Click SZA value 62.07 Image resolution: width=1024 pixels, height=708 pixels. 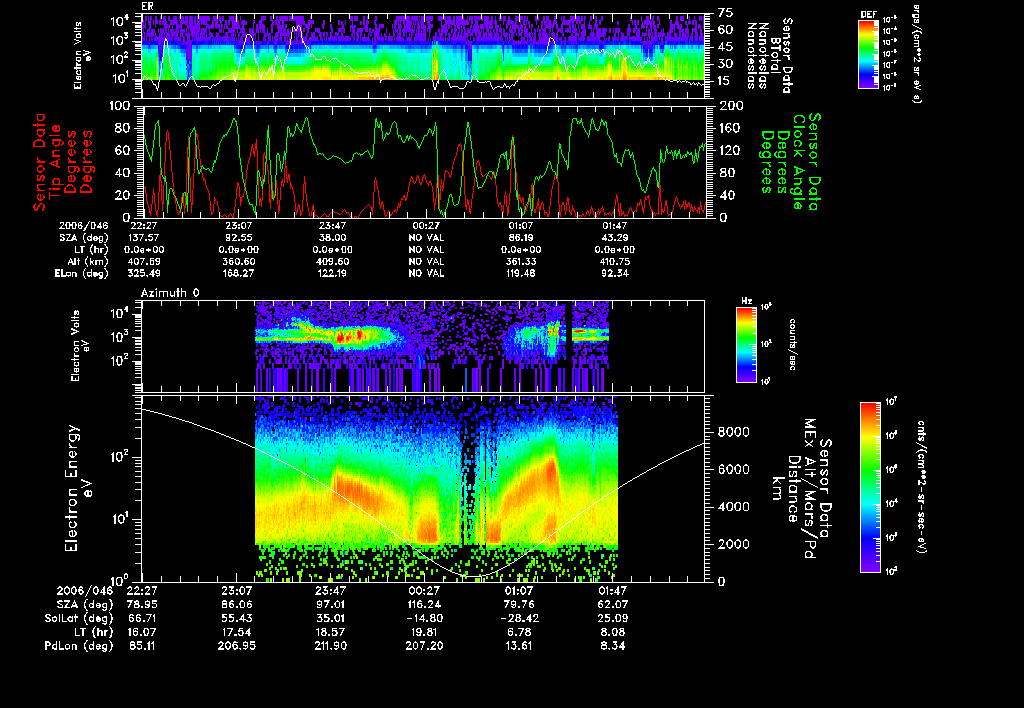[x=612, y=604]
